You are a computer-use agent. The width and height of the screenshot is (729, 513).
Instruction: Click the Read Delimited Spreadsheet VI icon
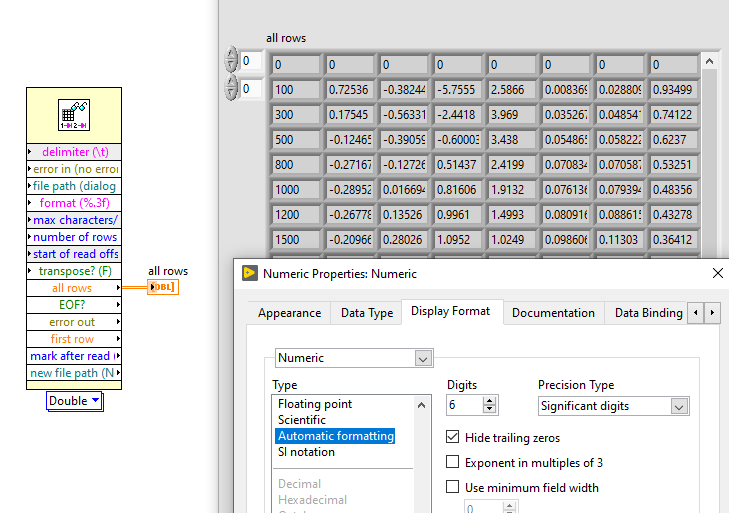click(75, 116)
